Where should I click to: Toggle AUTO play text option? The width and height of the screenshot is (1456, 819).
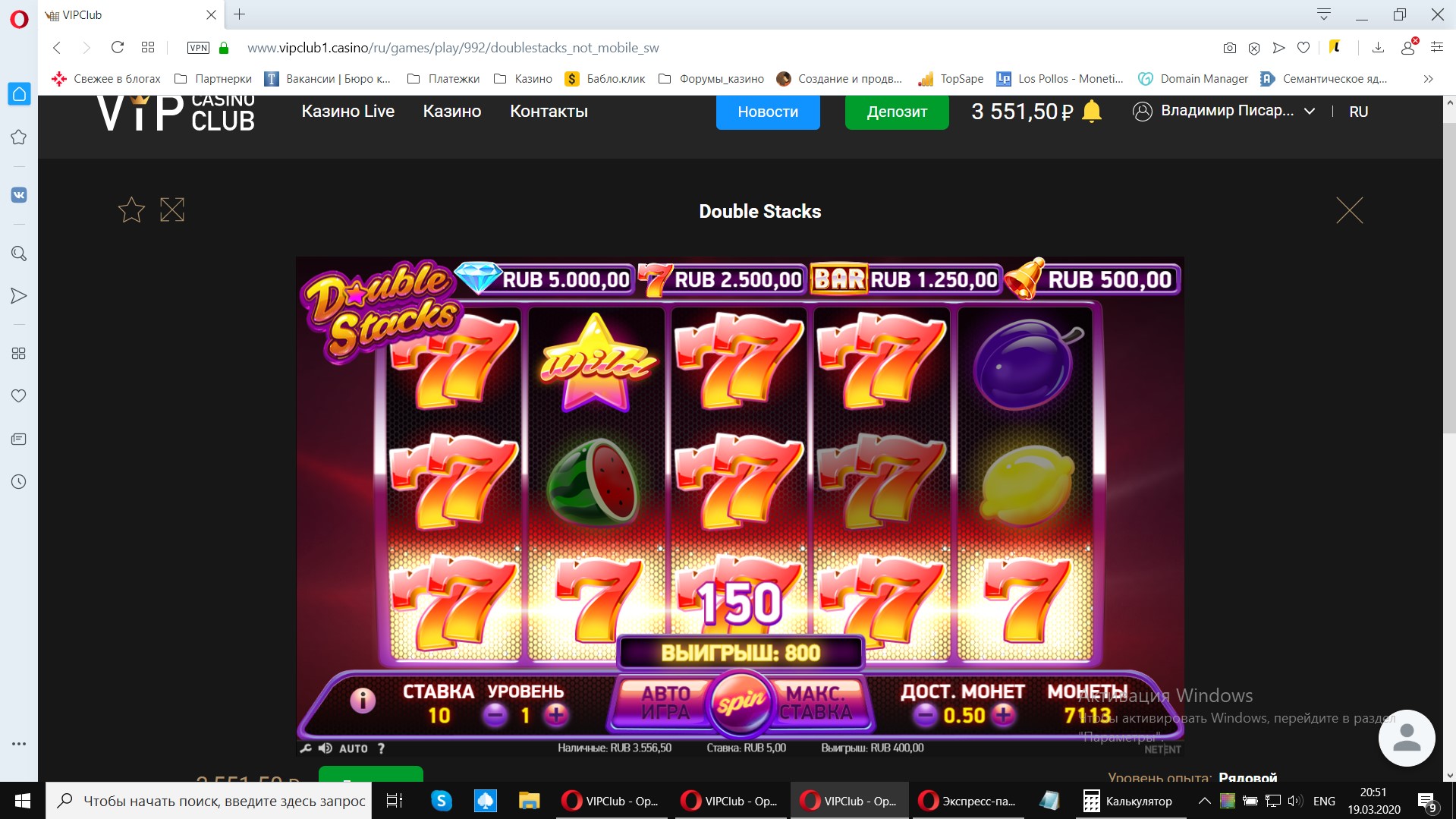click(x=354, y=748)
